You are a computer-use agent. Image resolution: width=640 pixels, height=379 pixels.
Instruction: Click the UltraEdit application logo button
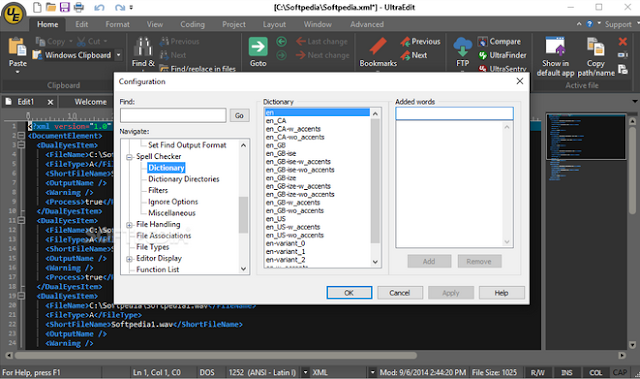click(13, 14)
